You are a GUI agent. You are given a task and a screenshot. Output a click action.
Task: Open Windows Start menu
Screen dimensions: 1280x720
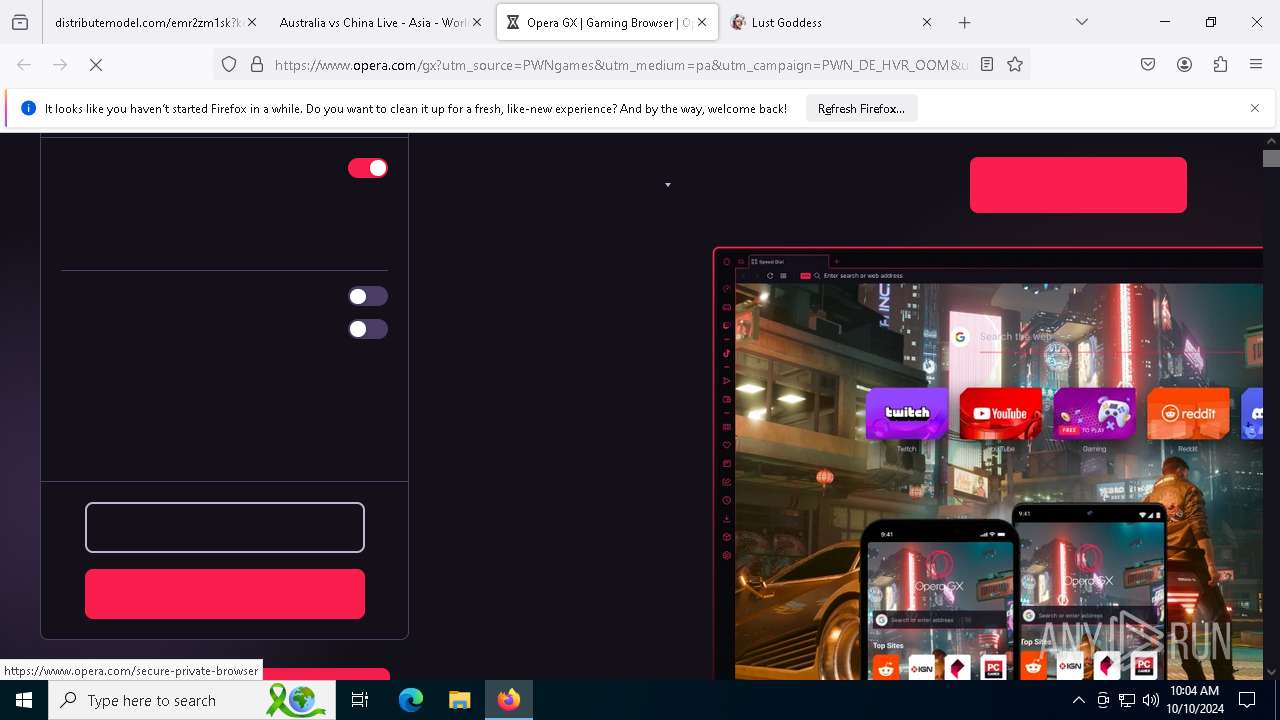click(x=24, y=700)
